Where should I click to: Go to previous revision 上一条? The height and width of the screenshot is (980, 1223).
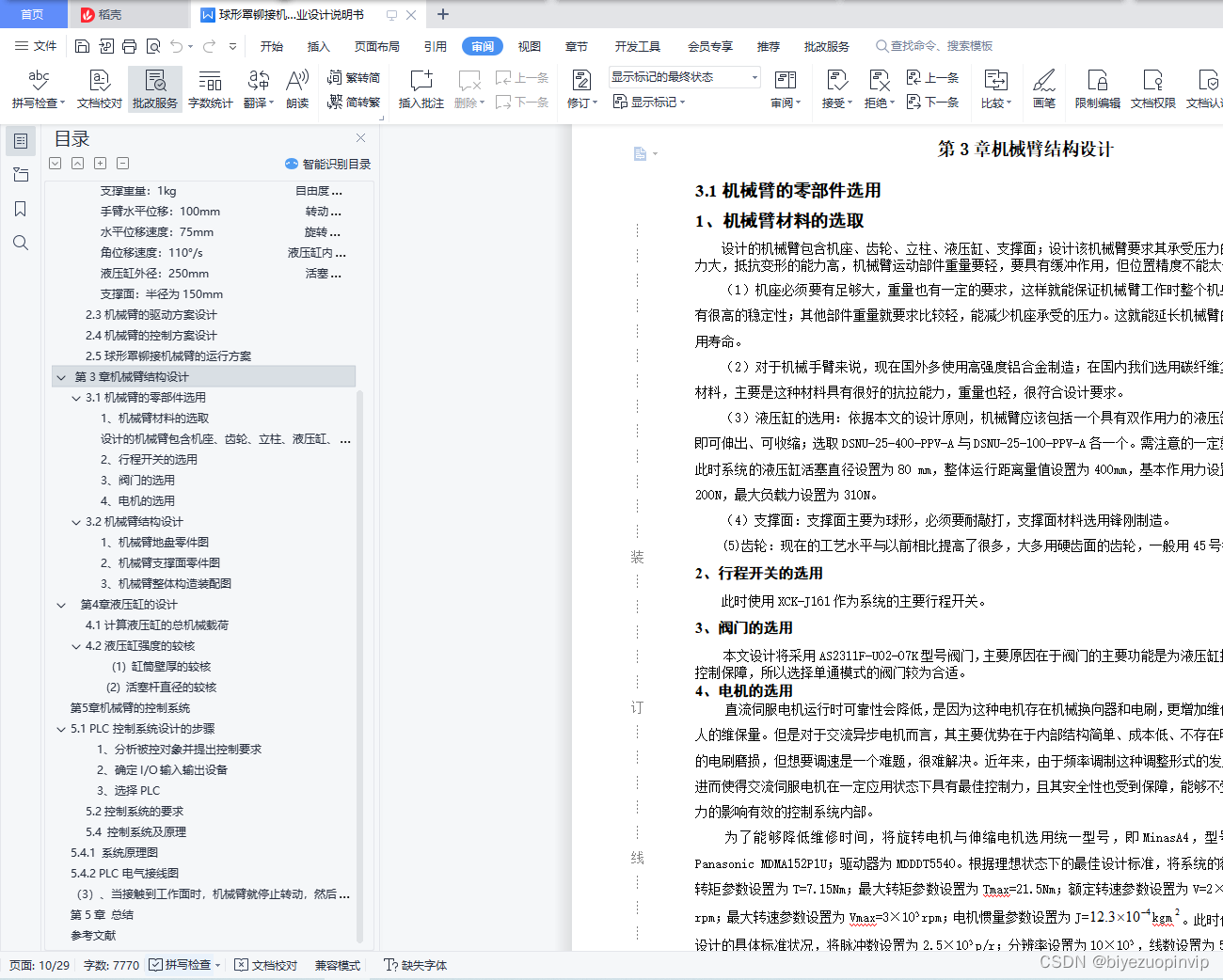(x=932, y=78)
